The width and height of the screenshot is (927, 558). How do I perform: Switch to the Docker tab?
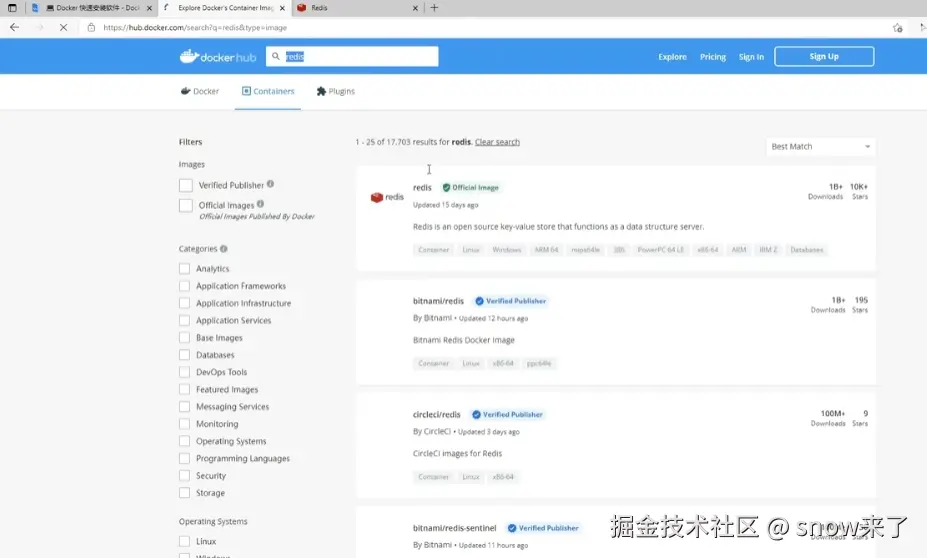[200, 91]
